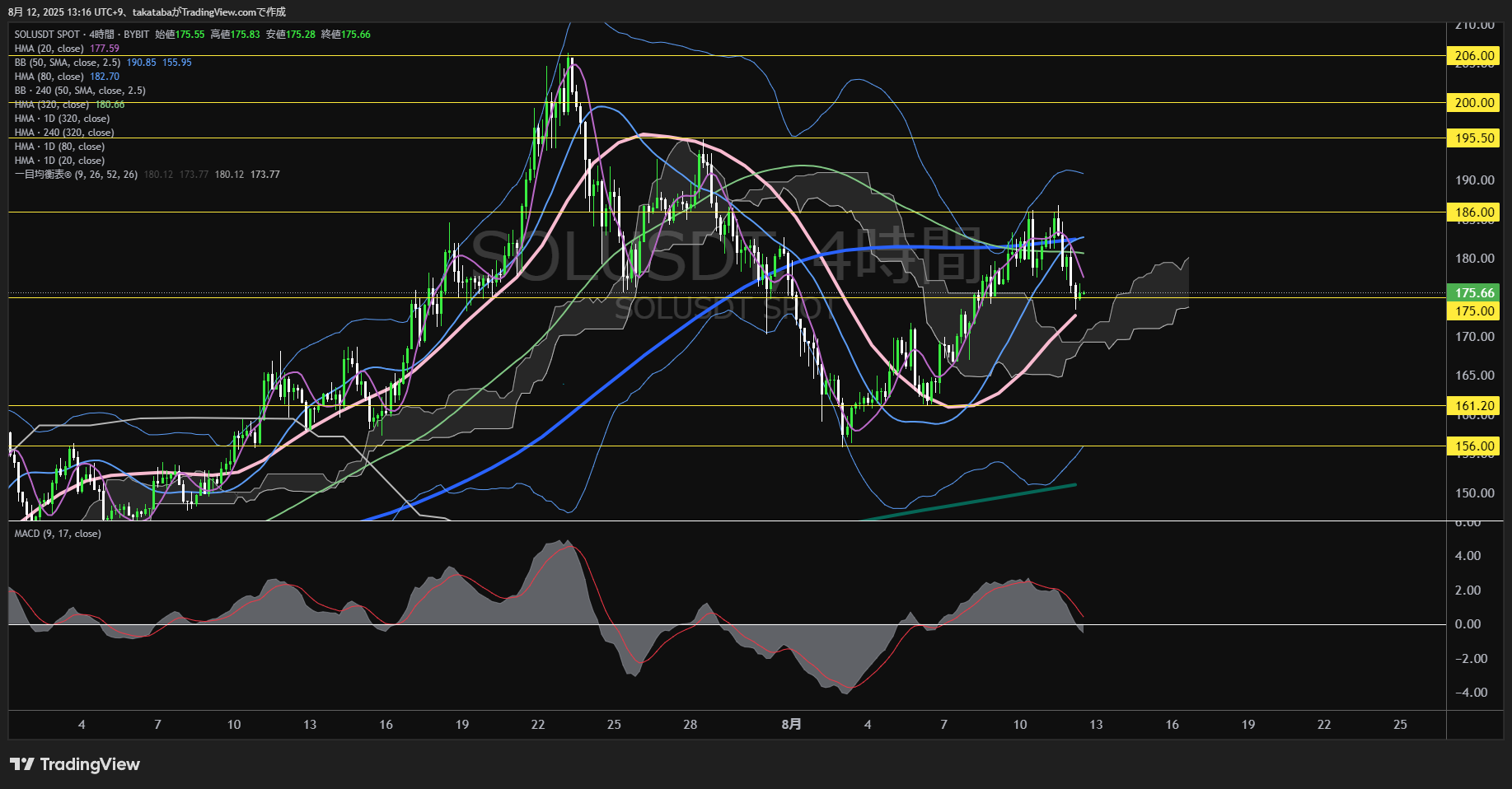1512x789 pixels.
Task: Click the BB (50, SMA, close, 2.5) legend entry
Action: (68, 63)
